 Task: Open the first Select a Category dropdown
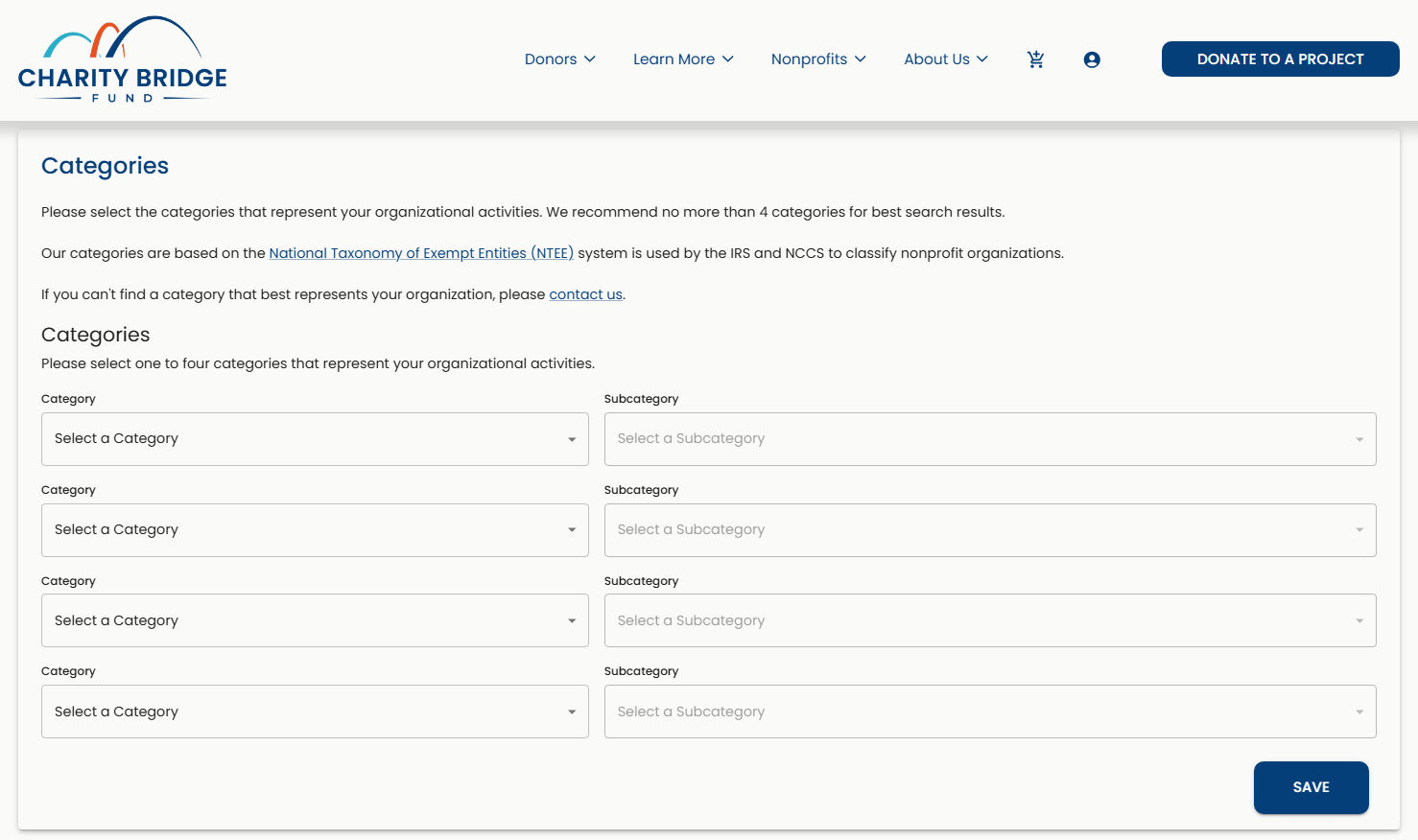click(315, 439)
